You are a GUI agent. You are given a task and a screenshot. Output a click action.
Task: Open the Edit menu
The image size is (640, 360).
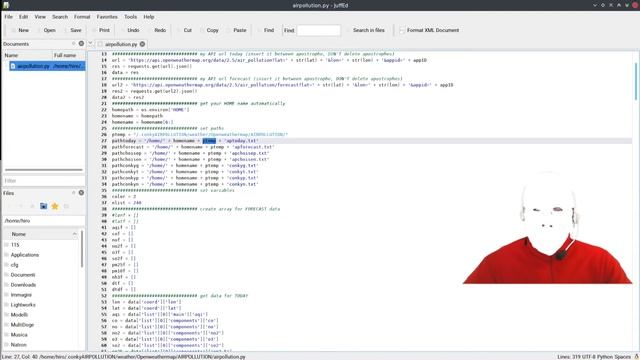point(23,17)
